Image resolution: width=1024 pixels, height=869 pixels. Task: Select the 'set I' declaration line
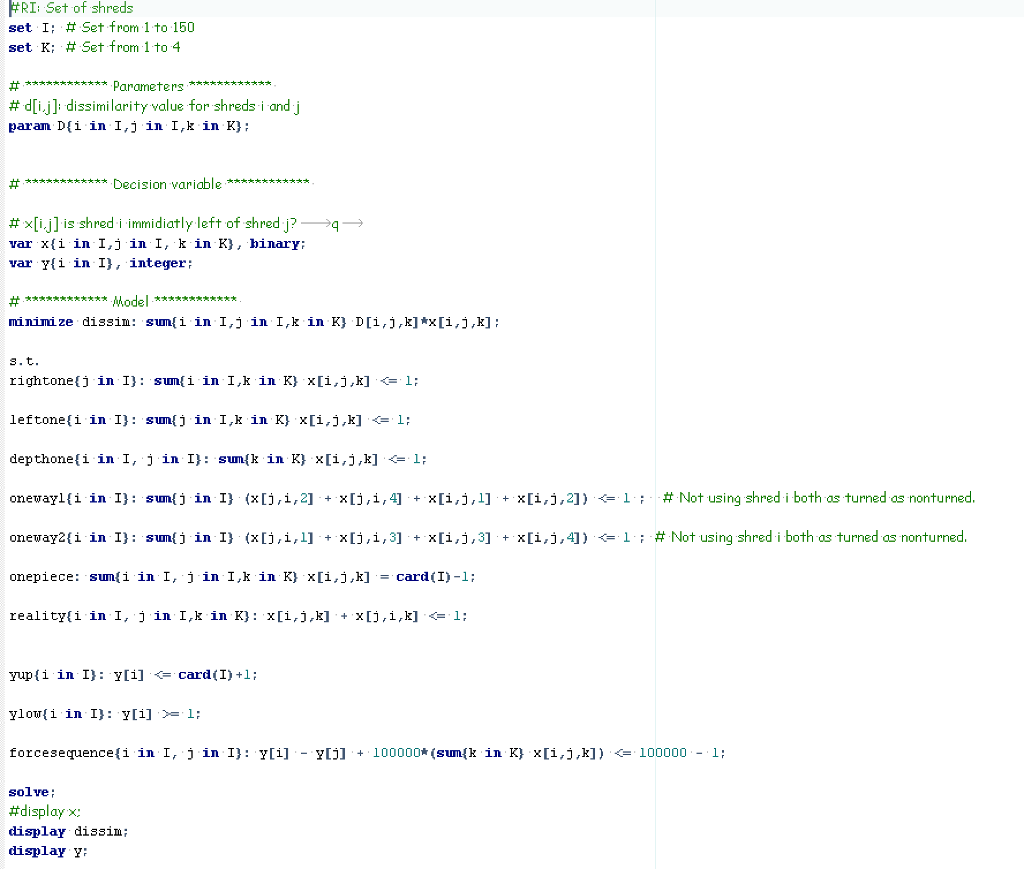(x=100, y=27)
